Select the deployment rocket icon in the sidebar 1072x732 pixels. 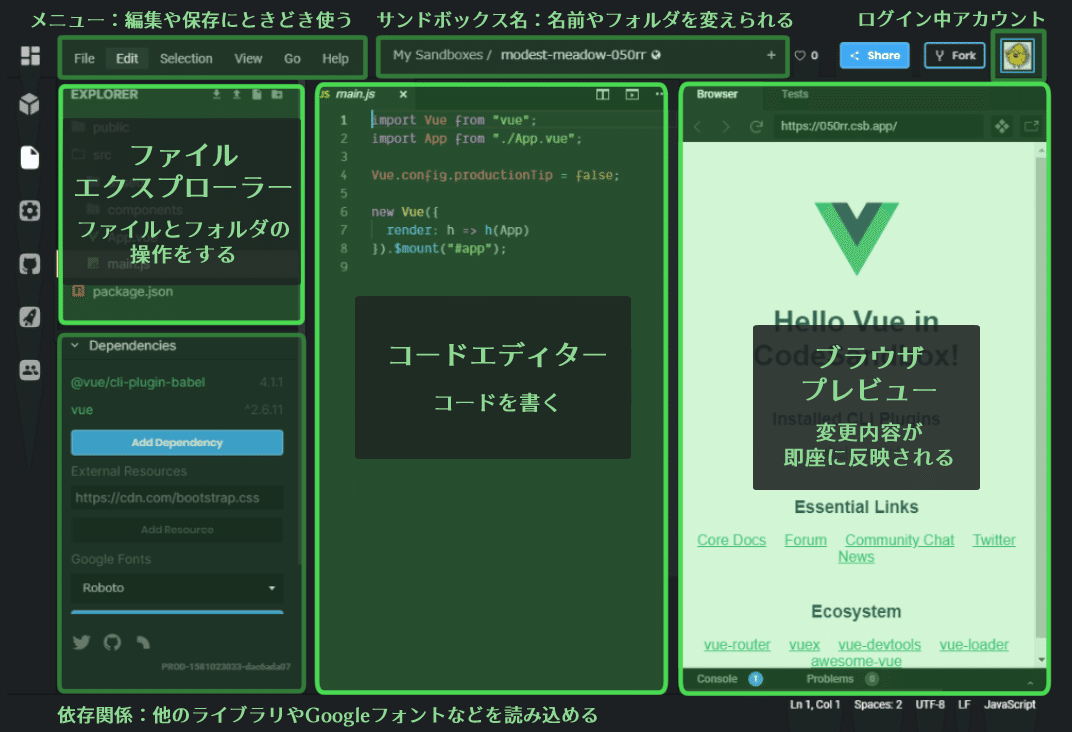28,317
